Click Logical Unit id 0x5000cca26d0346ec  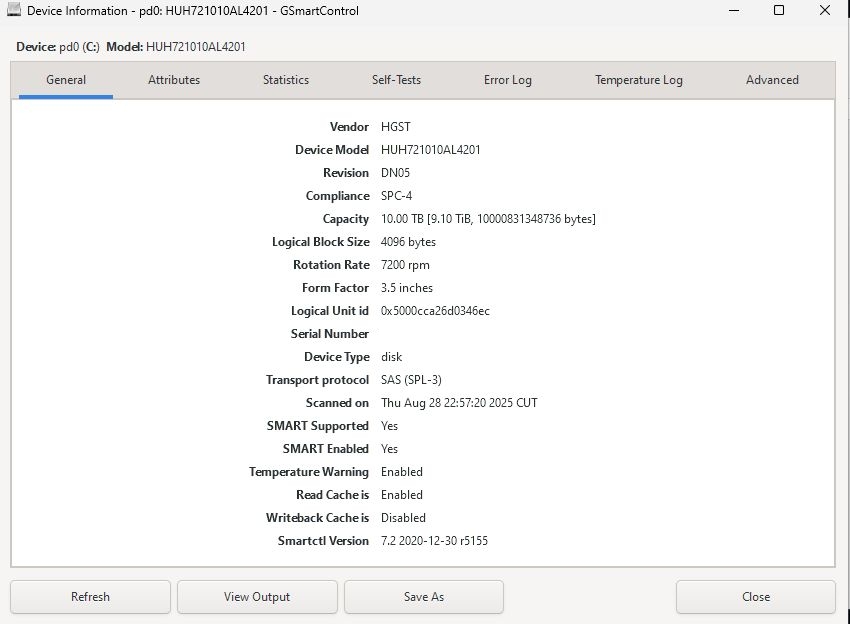(x=435, y=311)
